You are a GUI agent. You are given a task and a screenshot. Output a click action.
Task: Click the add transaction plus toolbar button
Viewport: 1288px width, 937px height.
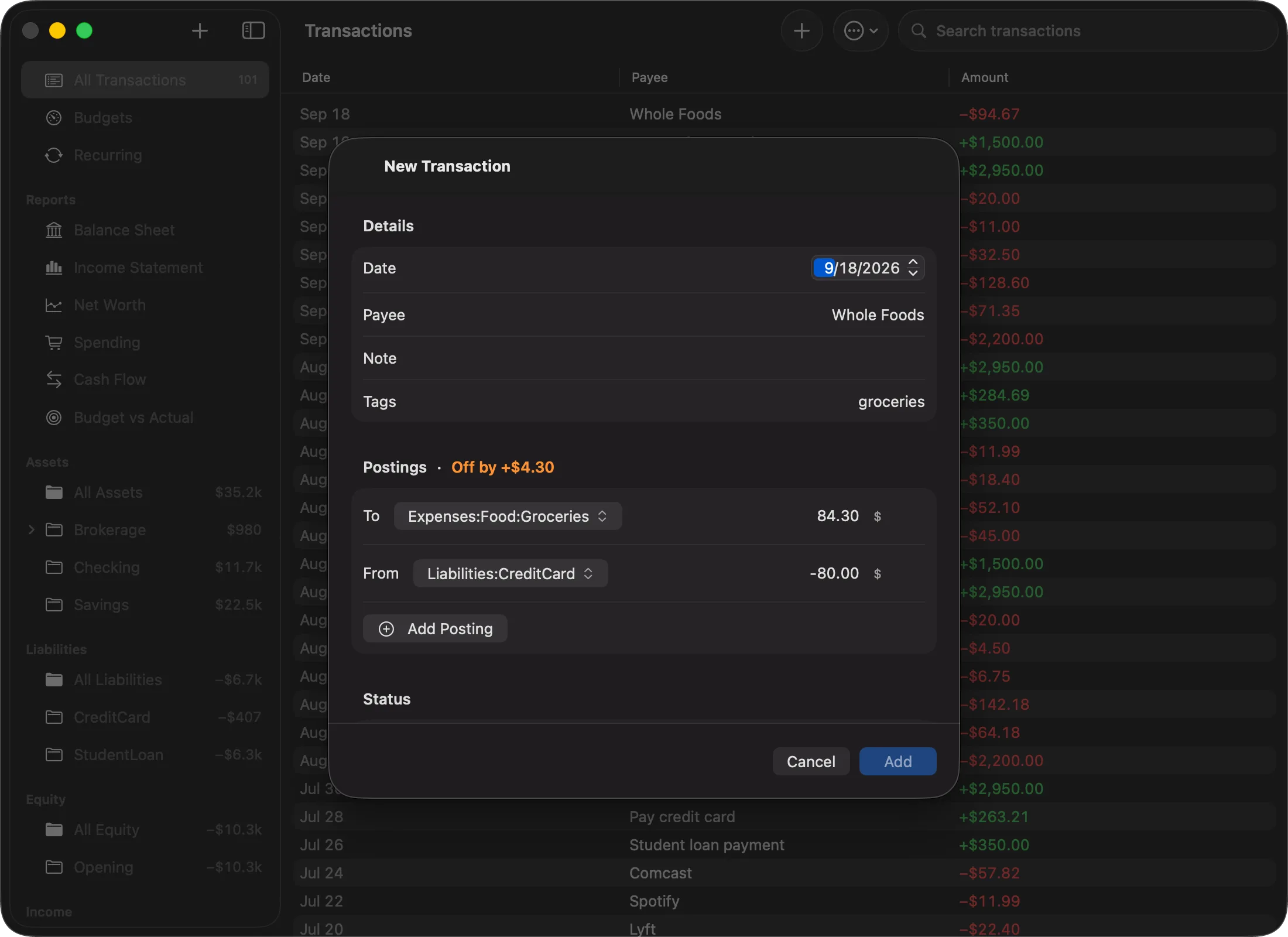click(x=801, y=30)
